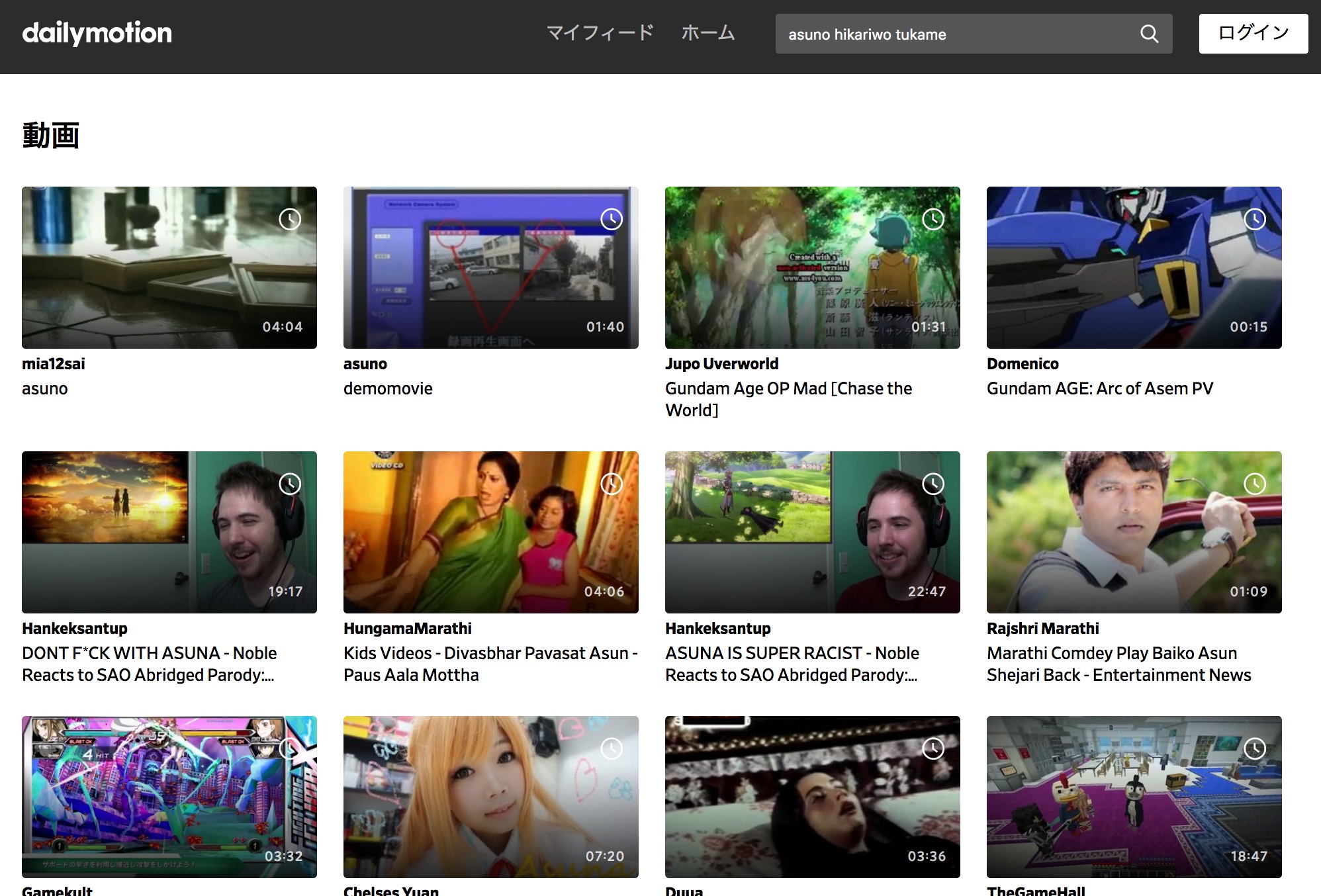Open Jupo Uverworld channel
The height and width of the screenshot is (896, 1321).
722,363
